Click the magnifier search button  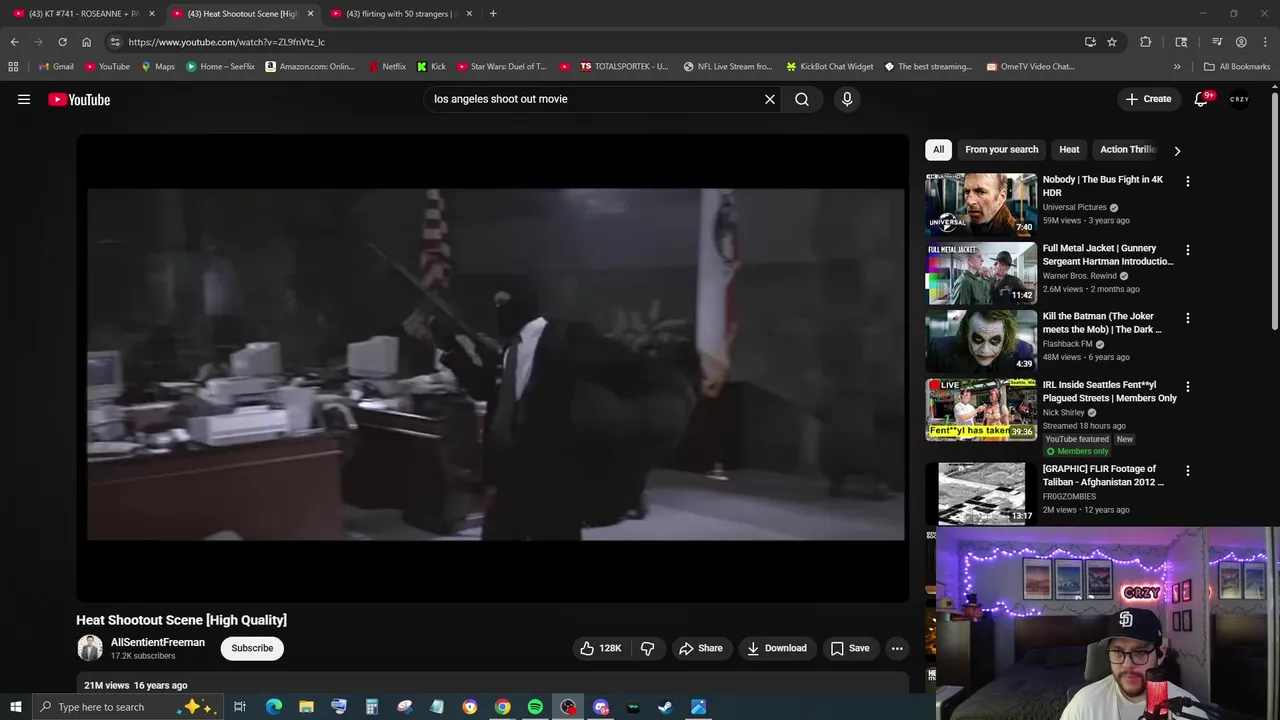(x=802, y=99)
